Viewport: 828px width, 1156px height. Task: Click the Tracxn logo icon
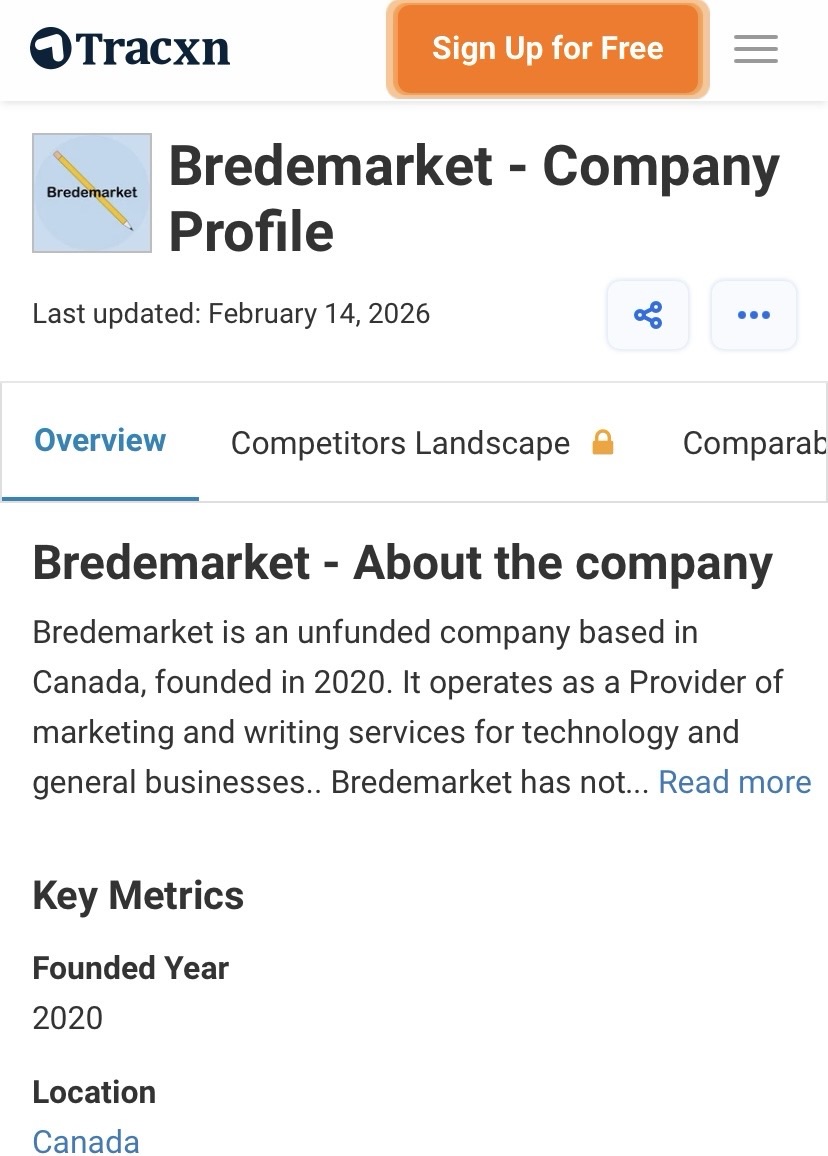coord(51,48)
